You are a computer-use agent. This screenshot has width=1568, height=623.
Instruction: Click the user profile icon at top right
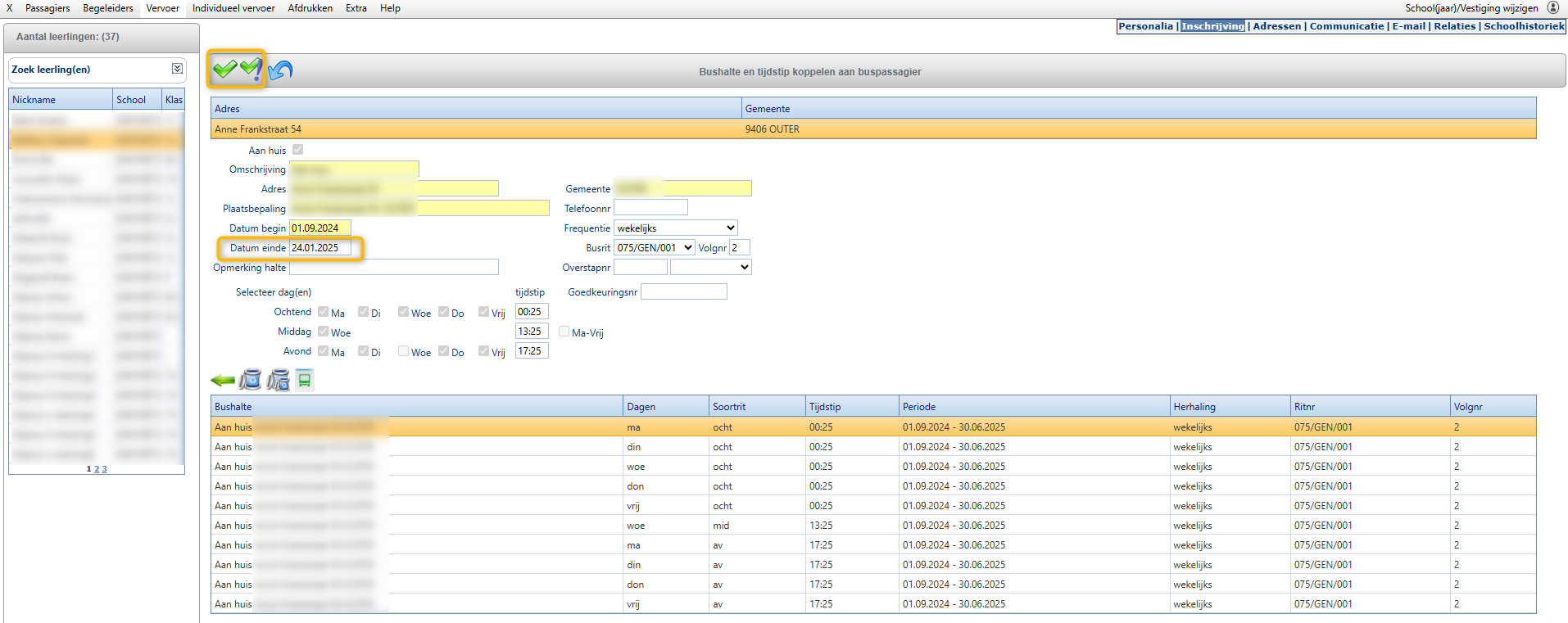(1553, 7)
